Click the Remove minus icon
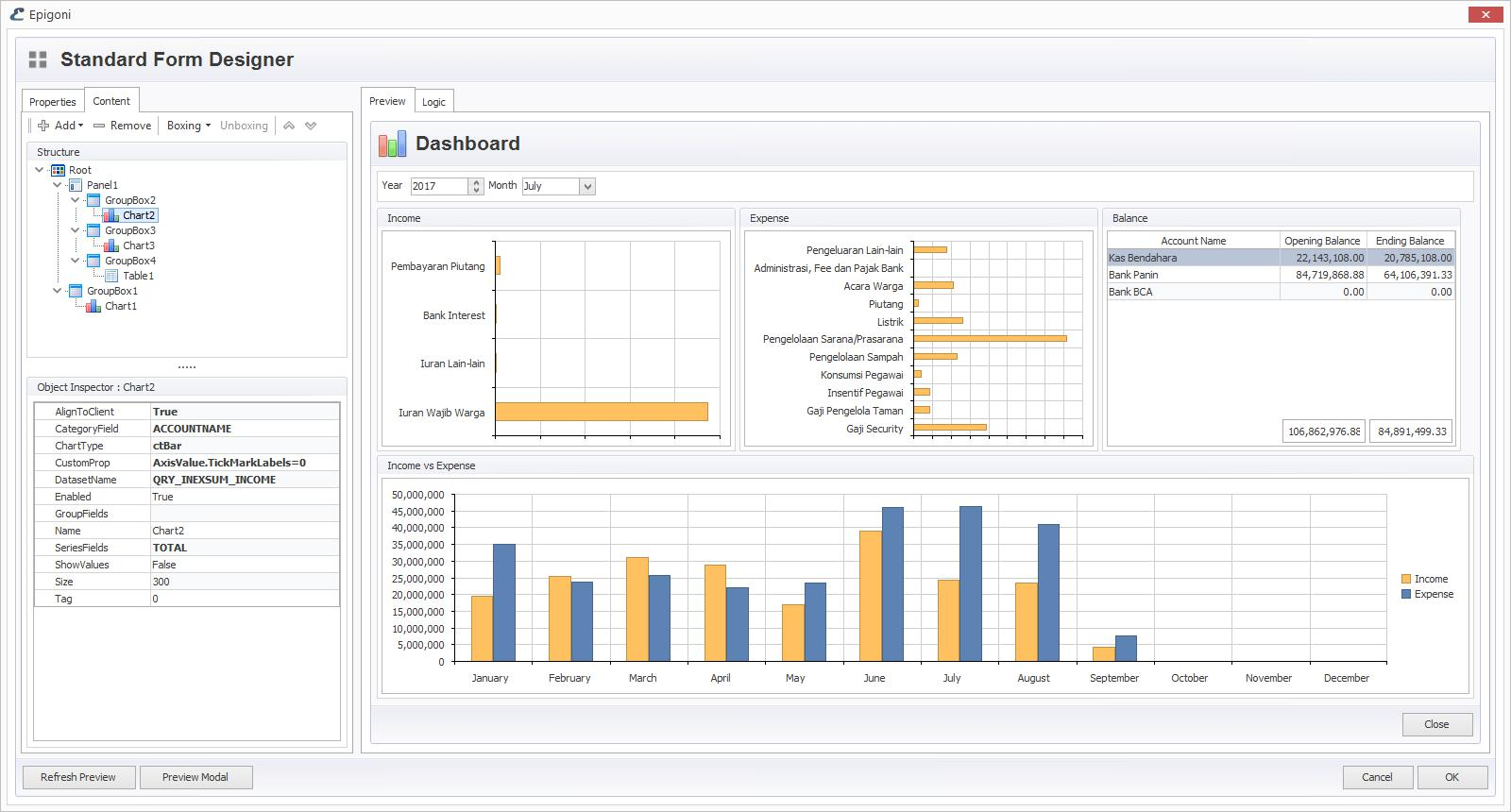This screenshot has width=1511, height=812. click(x=99, y=126)
